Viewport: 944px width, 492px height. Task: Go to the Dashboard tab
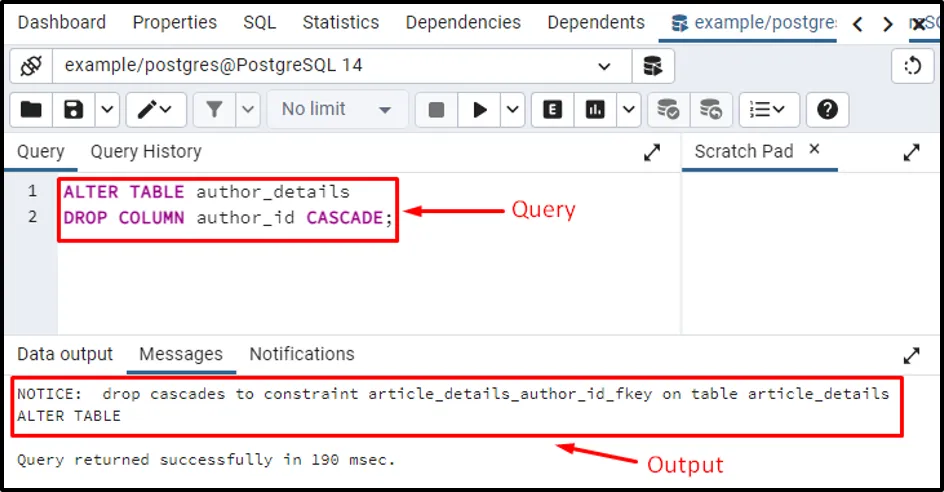[x=62, y=22]
